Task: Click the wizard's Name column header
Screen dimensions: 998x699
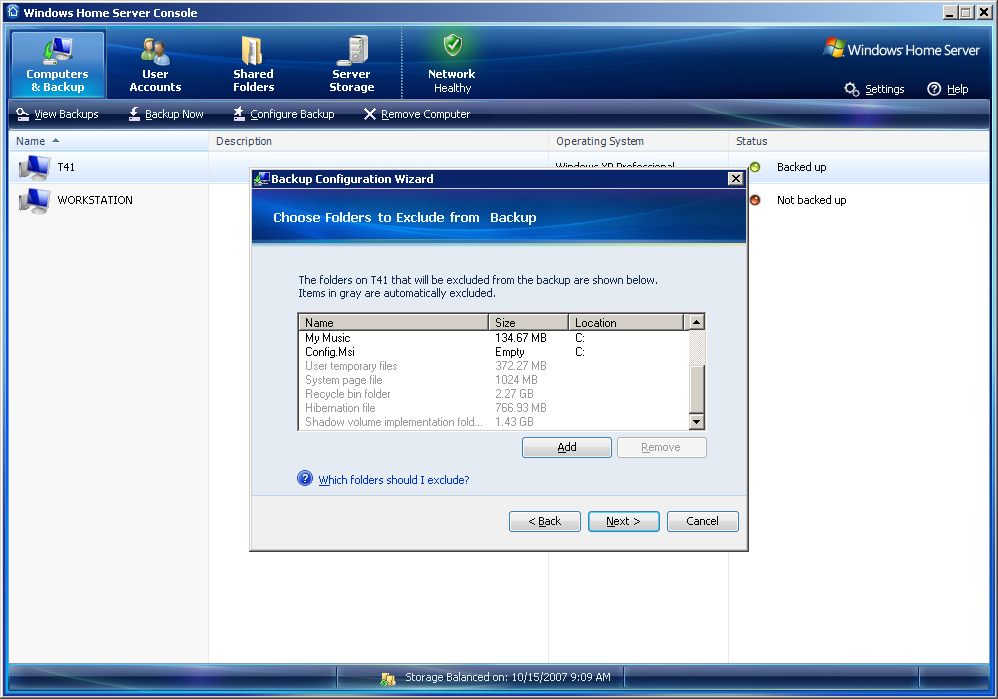Action: click(393, 323)
